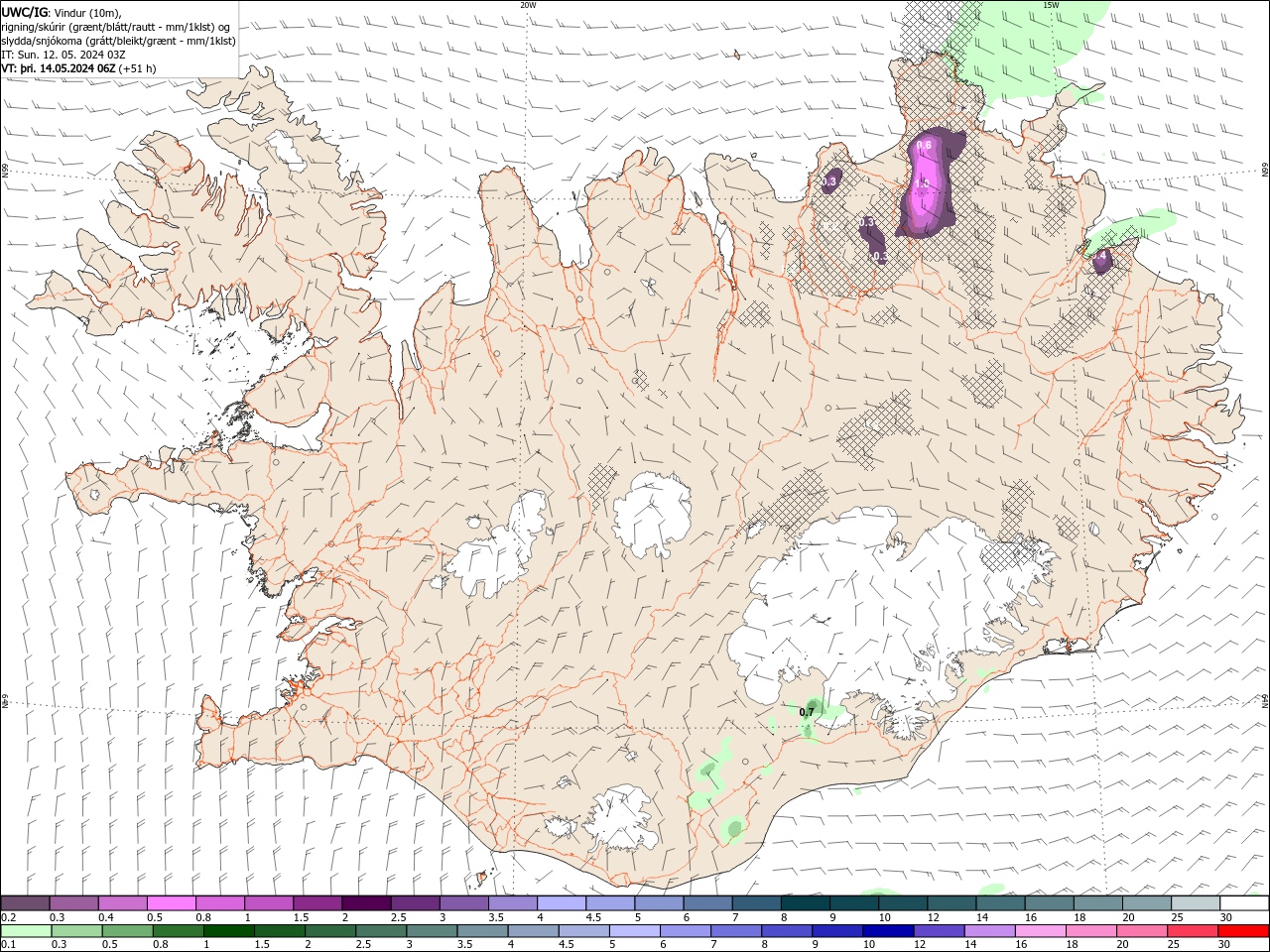Click the '15W' longitude label

tap(1051, 5)
